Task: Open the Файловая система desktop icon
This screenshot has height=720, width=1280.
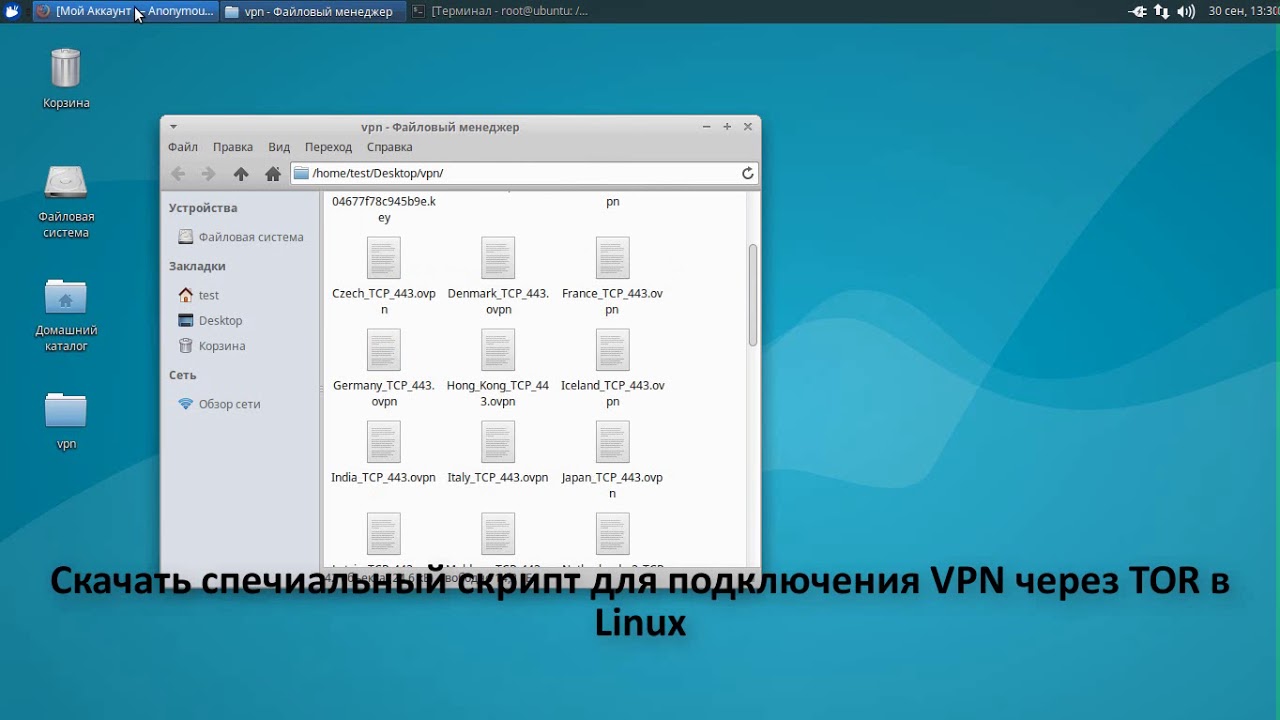Action: 66,182
